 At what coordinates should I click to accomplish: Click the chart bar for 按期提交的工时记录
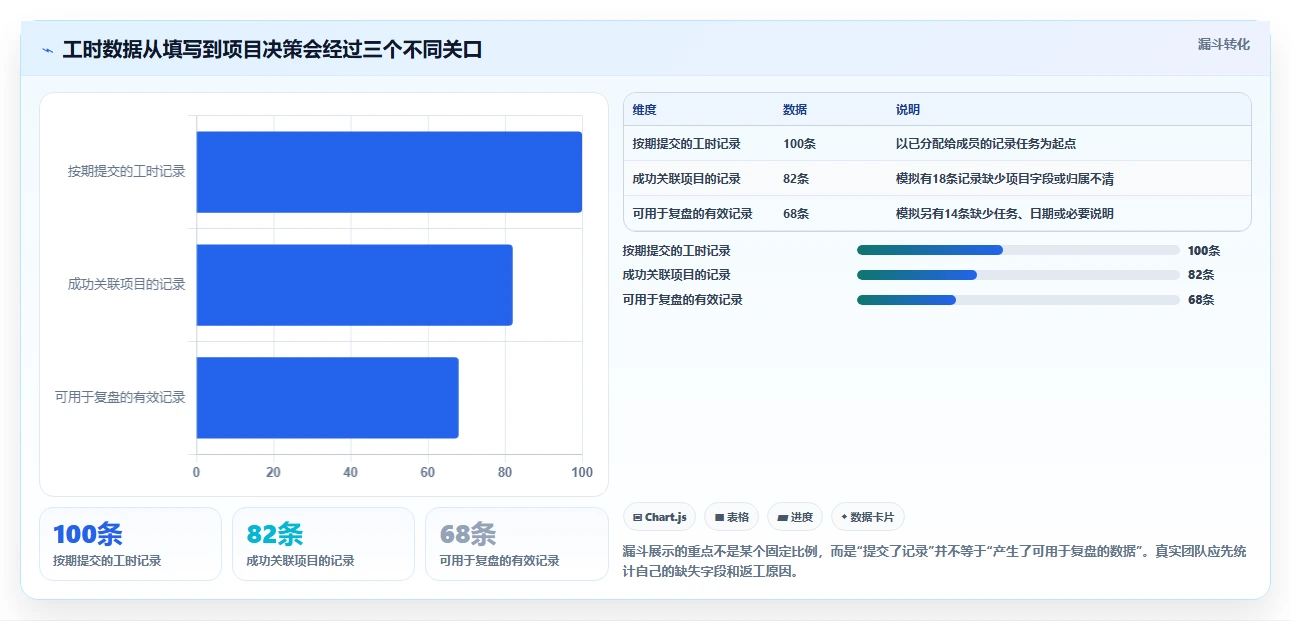coord(389,172)
